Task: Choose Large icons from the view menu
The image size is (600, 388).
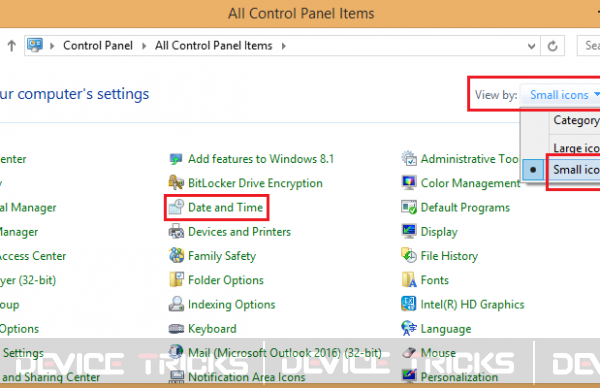Action: (x=576, y=148)
